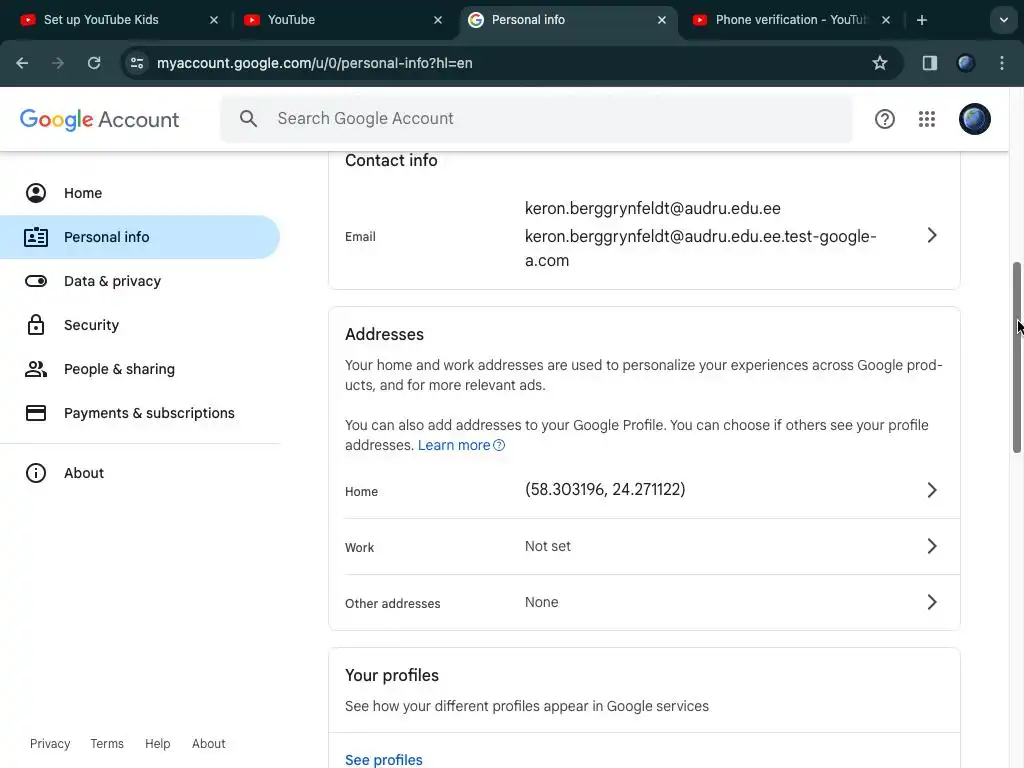Screen dimensions: 1024x768
Task: Open the Security sidebar menu item
Action: pyautogui.click(x=91, y=325)
